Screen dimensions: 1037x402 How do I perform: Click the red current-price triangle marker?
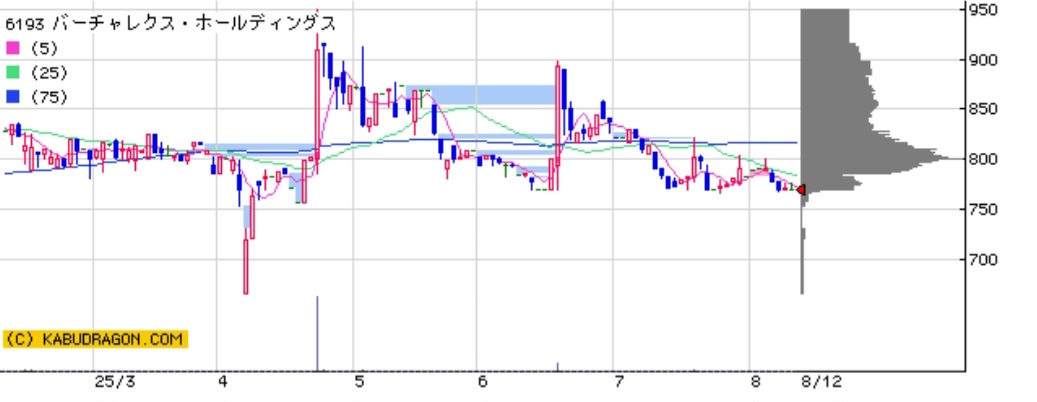(800, 190)
